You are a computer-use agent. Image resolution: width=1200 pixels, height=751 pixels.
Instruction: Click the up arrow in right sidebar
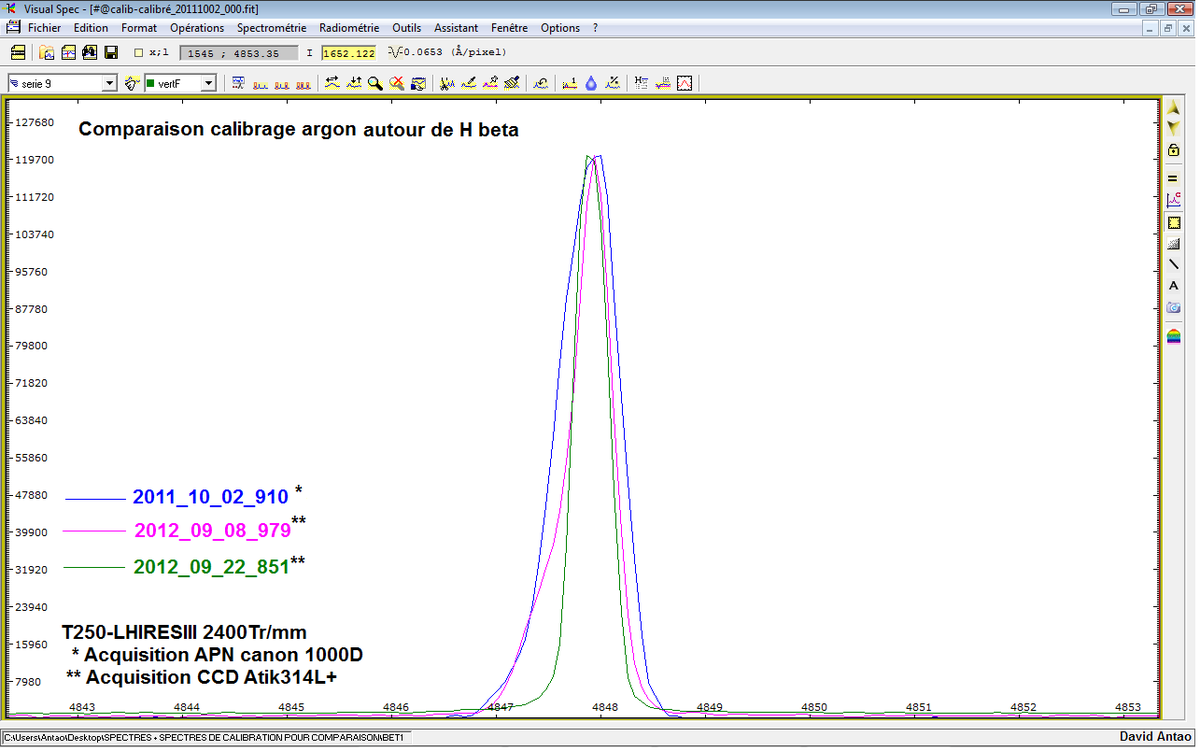pos(1174,107)
